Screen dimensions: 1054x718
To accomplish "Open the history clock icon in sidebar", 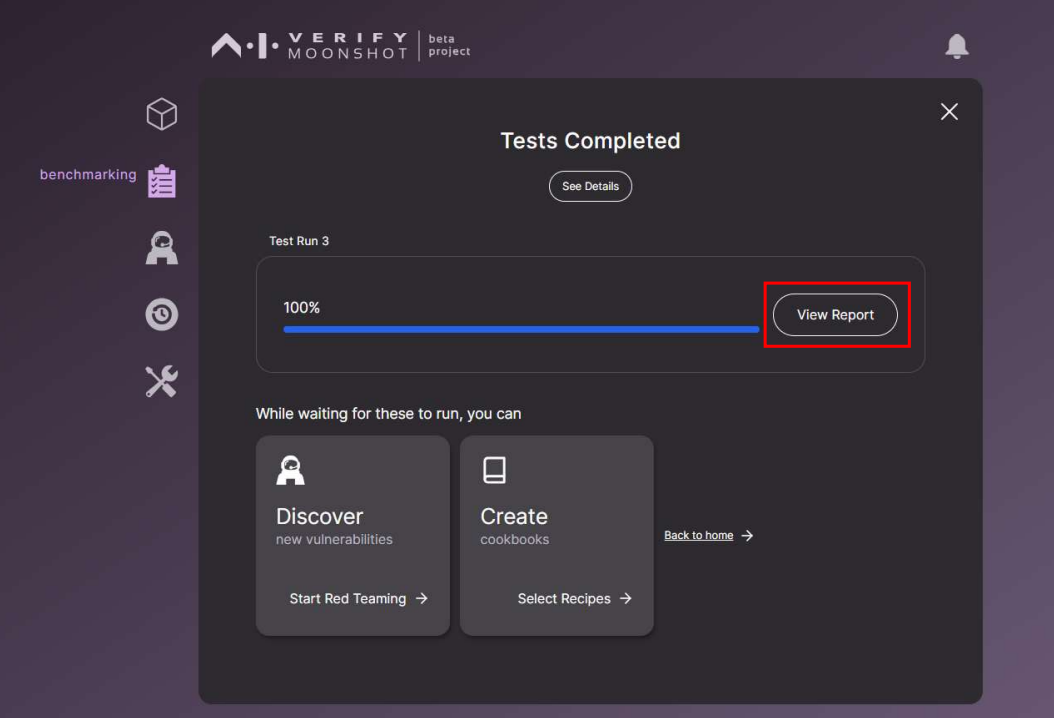I will click(162, 314).
